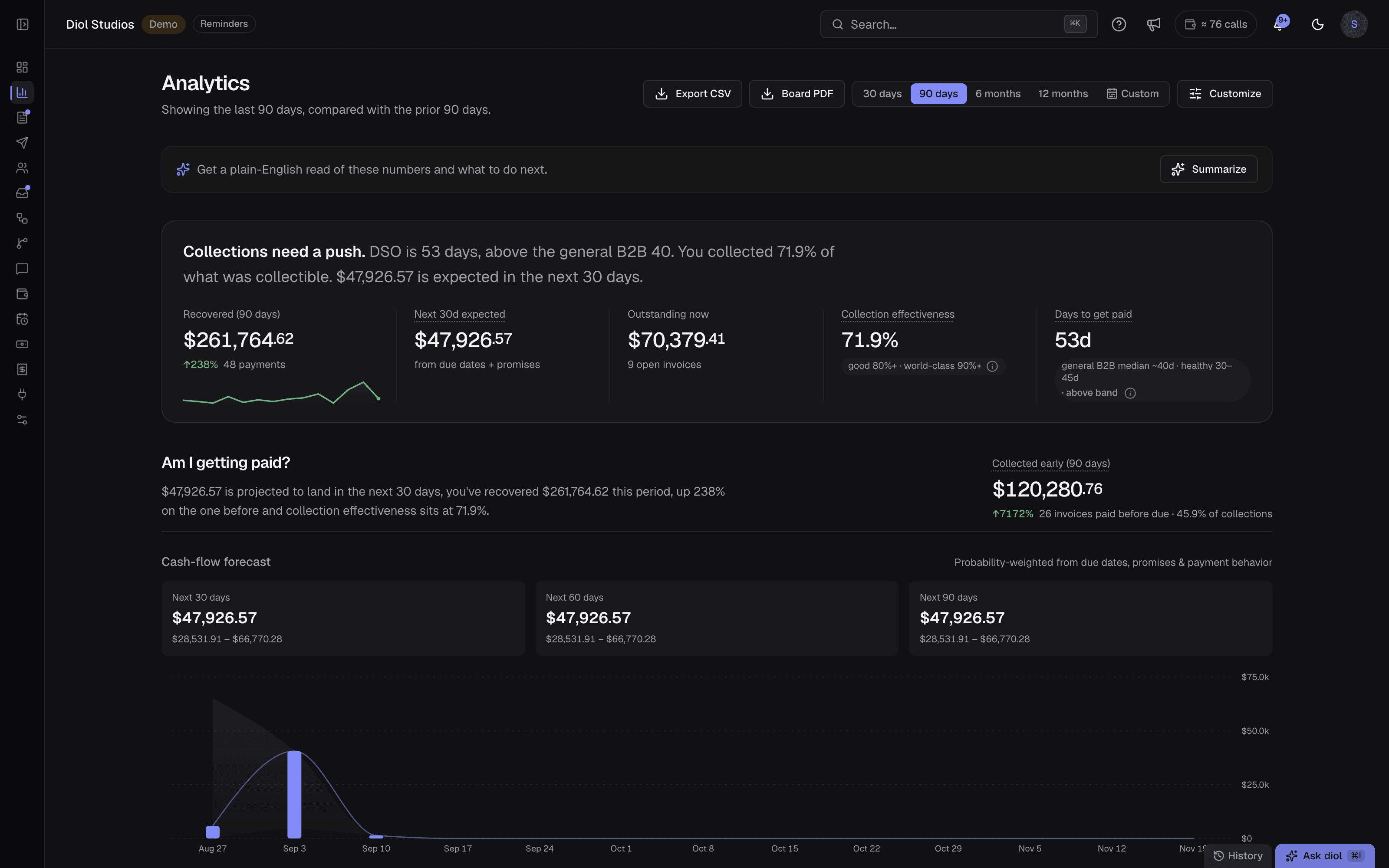Open the invoices document sidebar icon
1389x868 pixels.
(23, 118)
